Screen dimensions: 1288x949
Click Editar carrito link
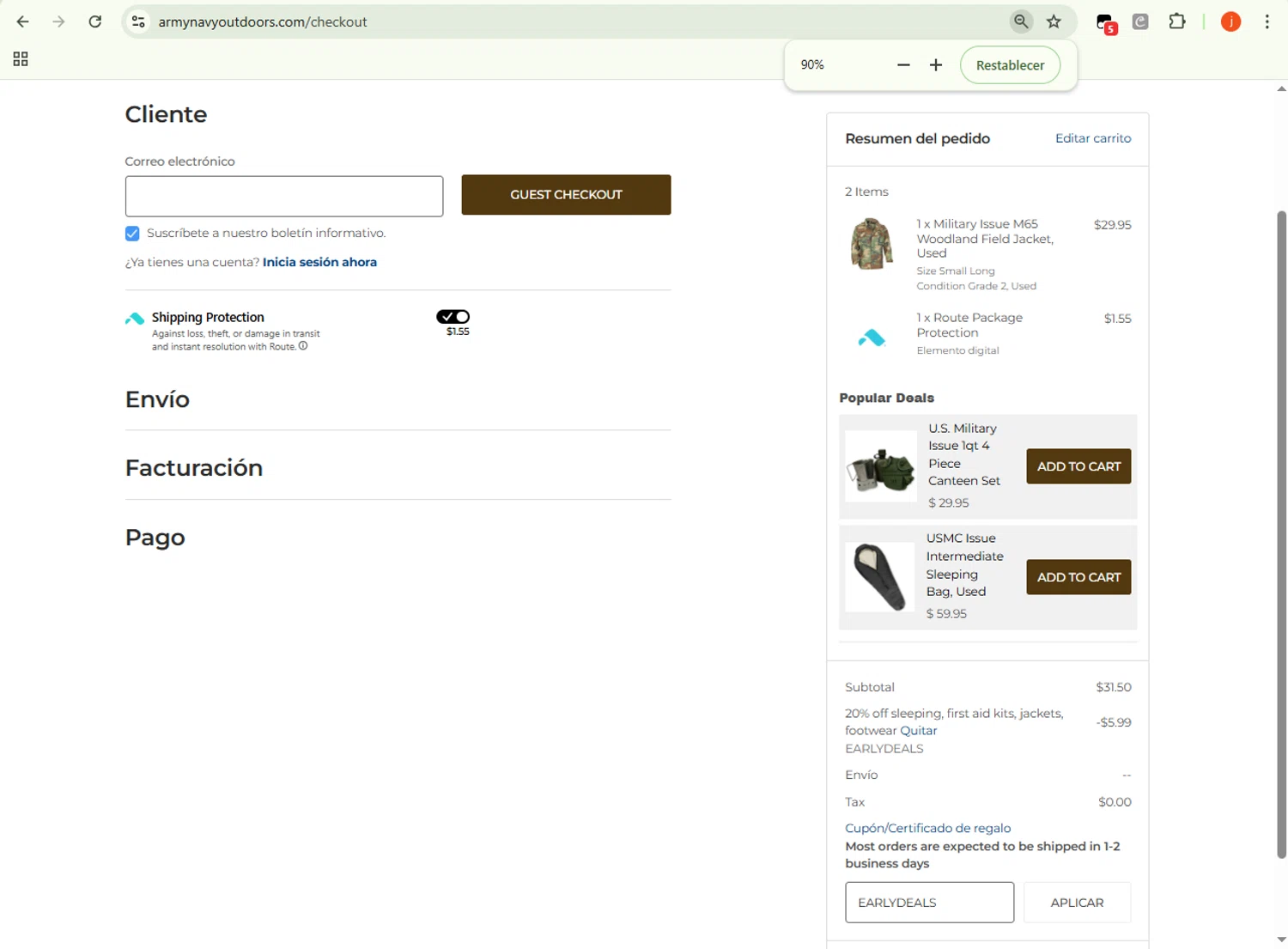pos(1093,138)
